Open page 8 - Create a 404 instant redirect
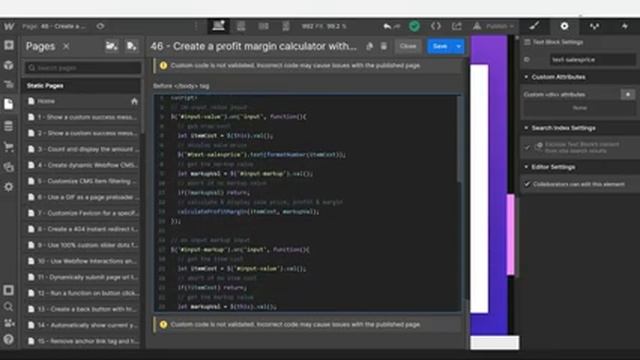 tap(83, 229)
